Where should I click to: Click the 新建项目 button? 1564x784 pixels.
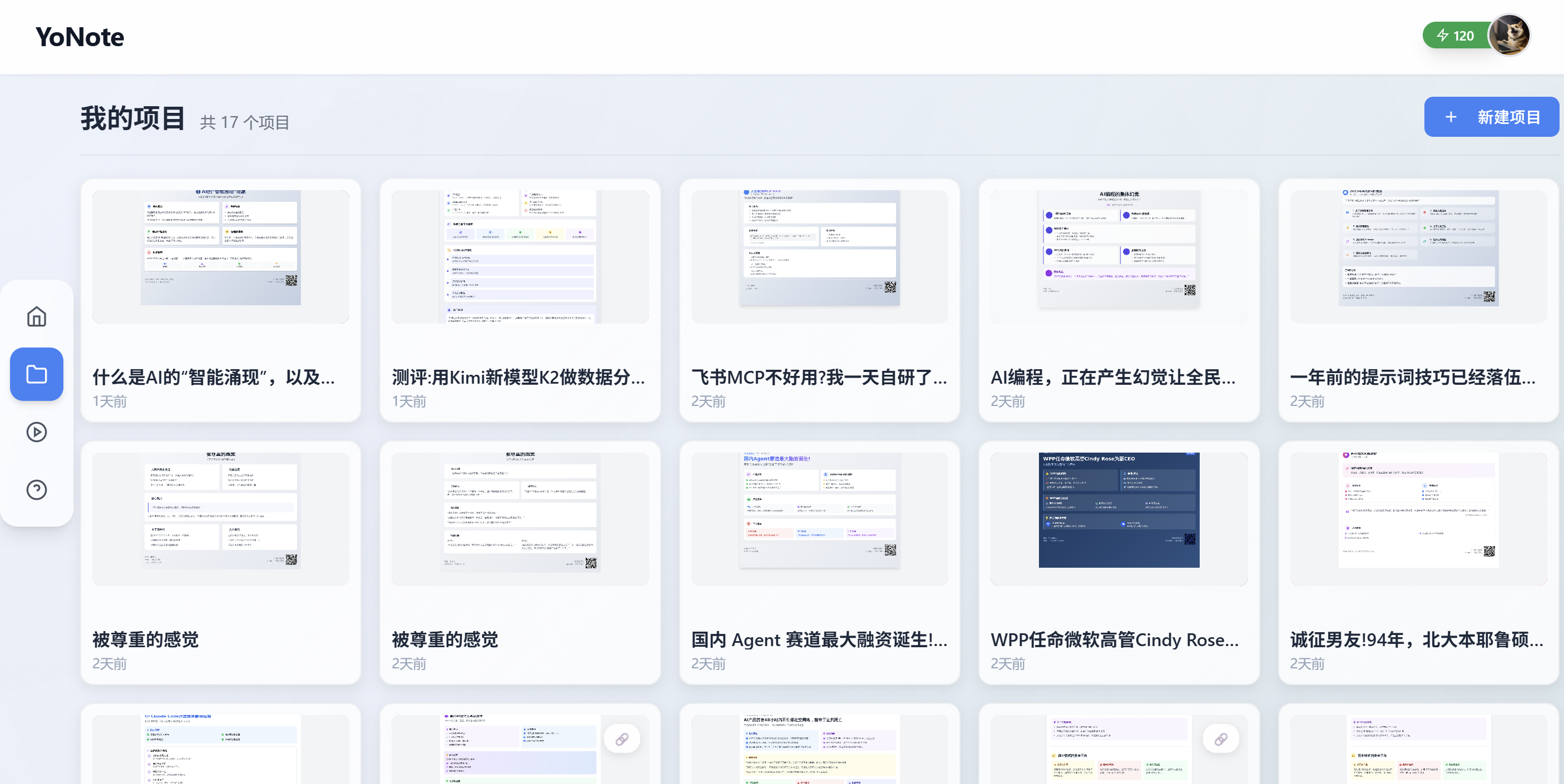coord(1491,117)
